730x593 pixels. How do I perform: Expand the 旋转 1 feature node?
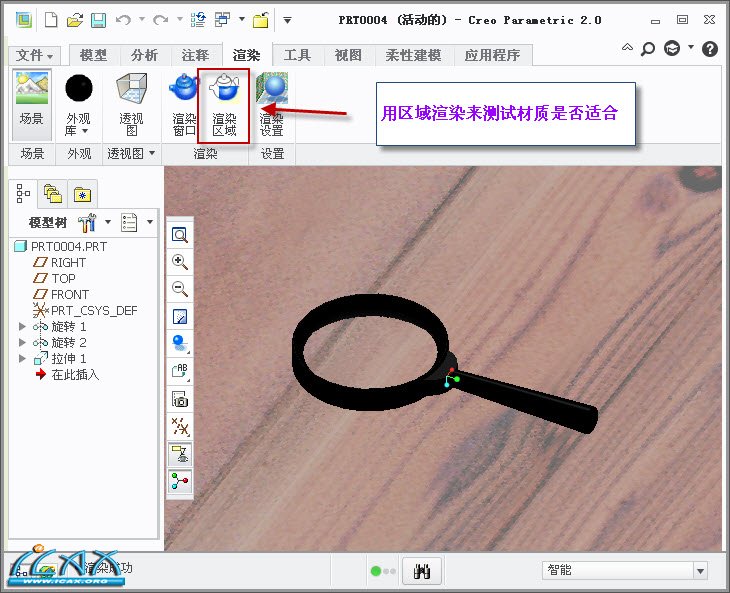[x=23, y=327]
